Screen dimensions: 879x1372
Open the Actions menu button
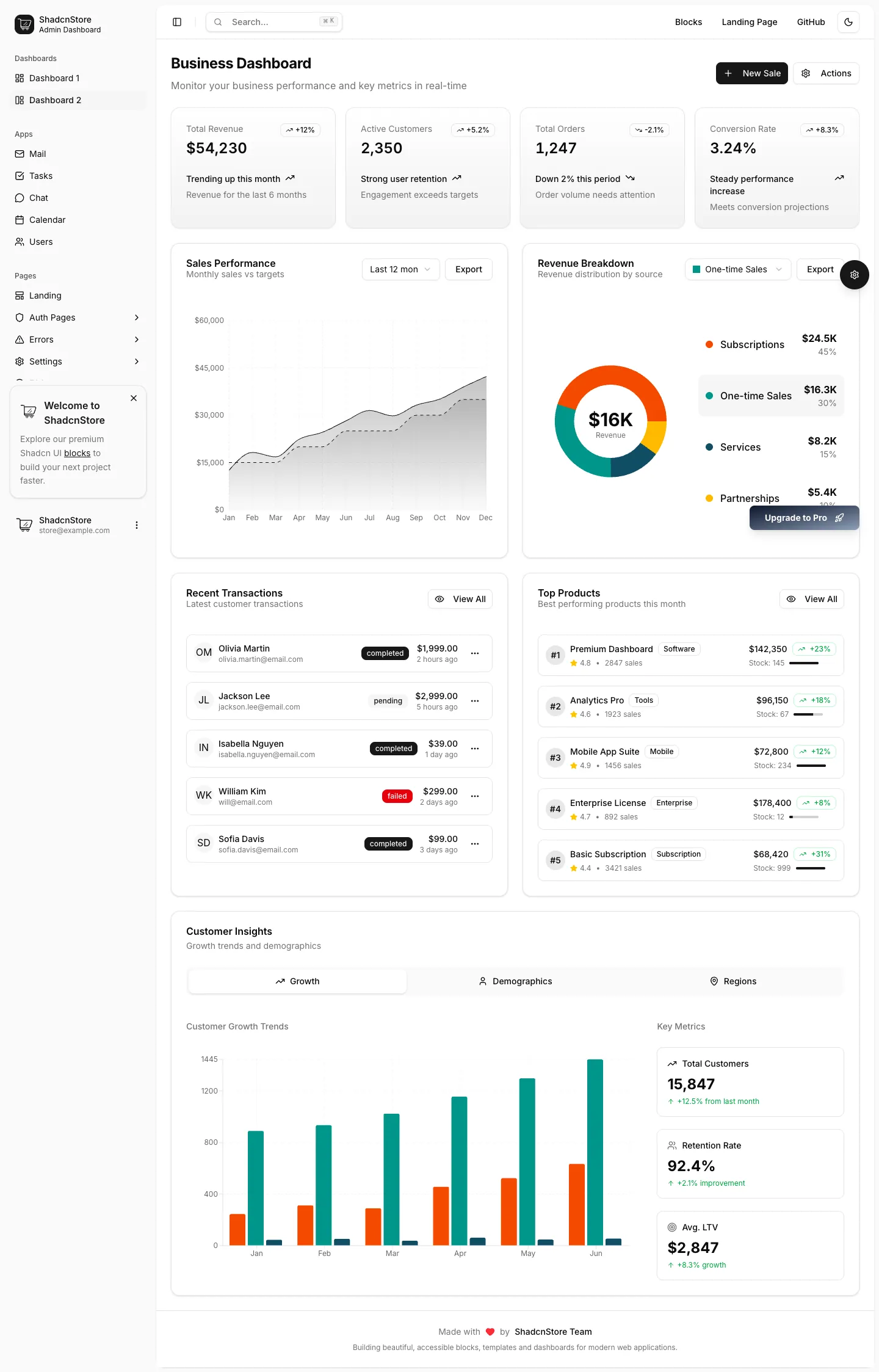[x=827, y=73]
